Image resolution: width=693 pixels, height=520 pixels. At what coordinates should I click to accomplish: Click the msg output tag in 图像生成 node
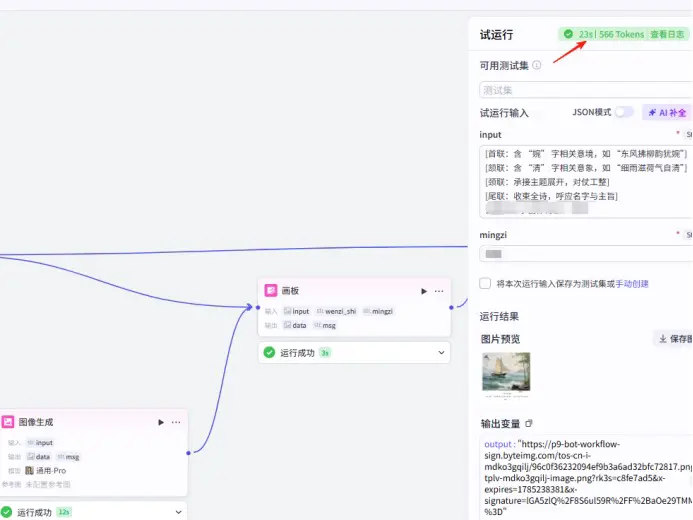click(68, 457)
